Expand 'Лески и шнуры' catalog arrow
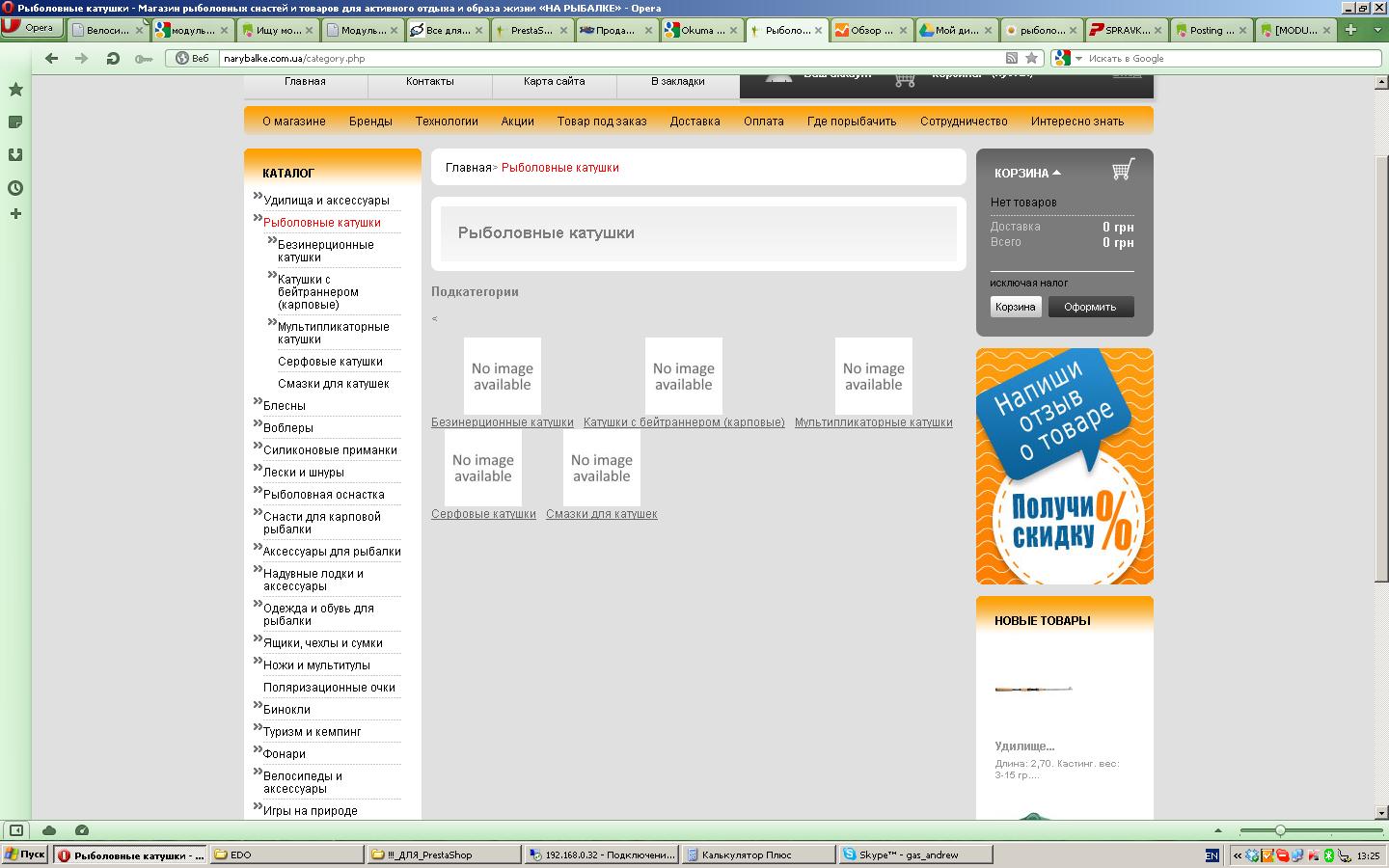This screenshot has height=868, width=1389. coord(258,468)
